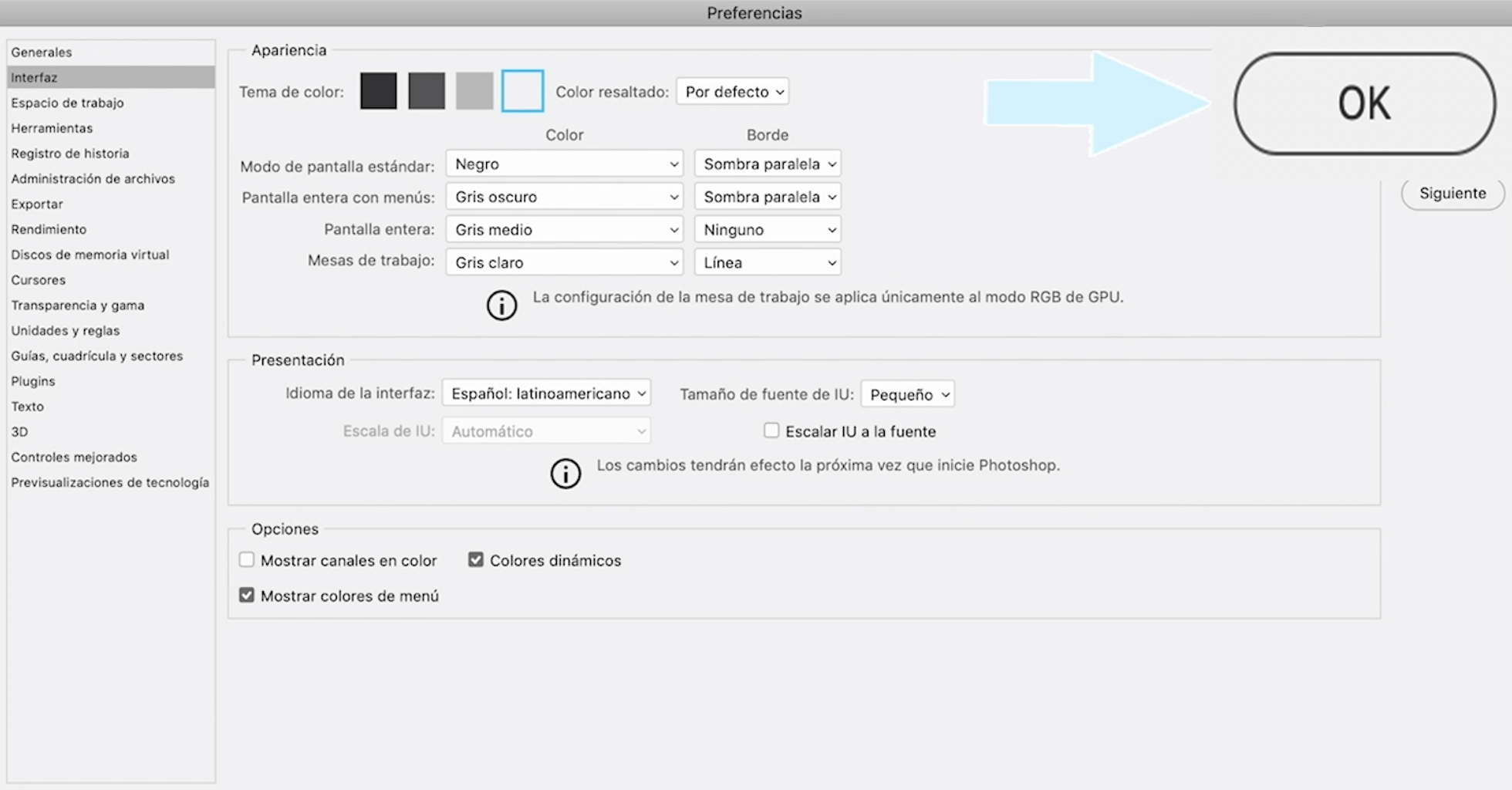Image resolution: width=1512 pixels, height=790 pixels.
Task: Select the light gray color theme swatch
Action: 474,91
